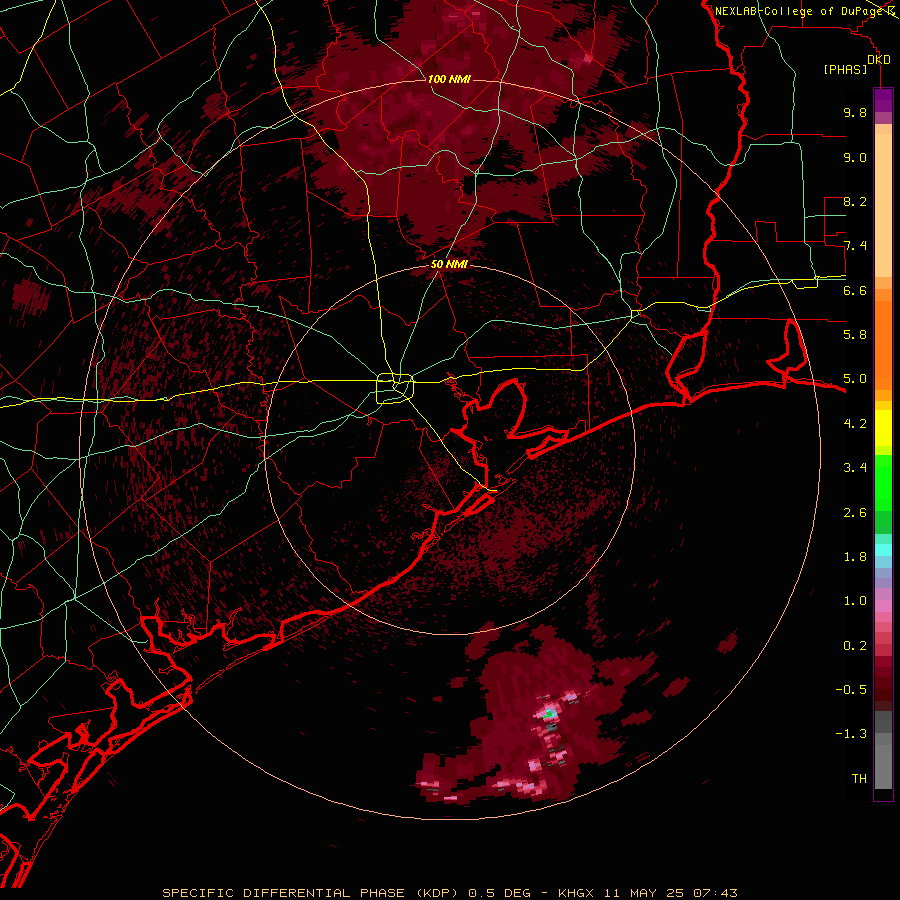
Task: Click the TH threshold label on the scale
Action: coord(859,779)
